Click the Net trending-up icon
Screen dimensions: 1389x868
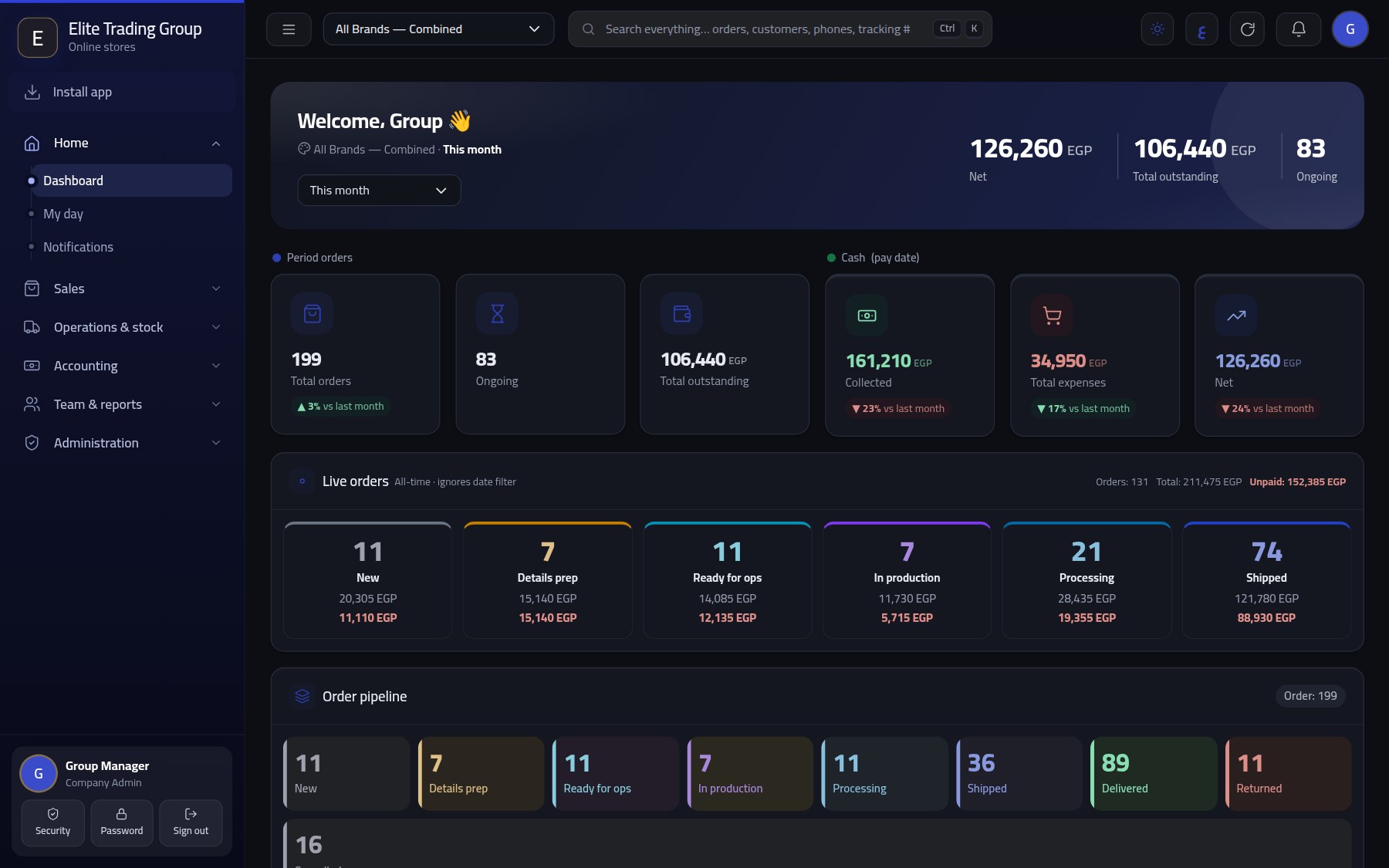pyautogui.click(x=1236, y=315)
